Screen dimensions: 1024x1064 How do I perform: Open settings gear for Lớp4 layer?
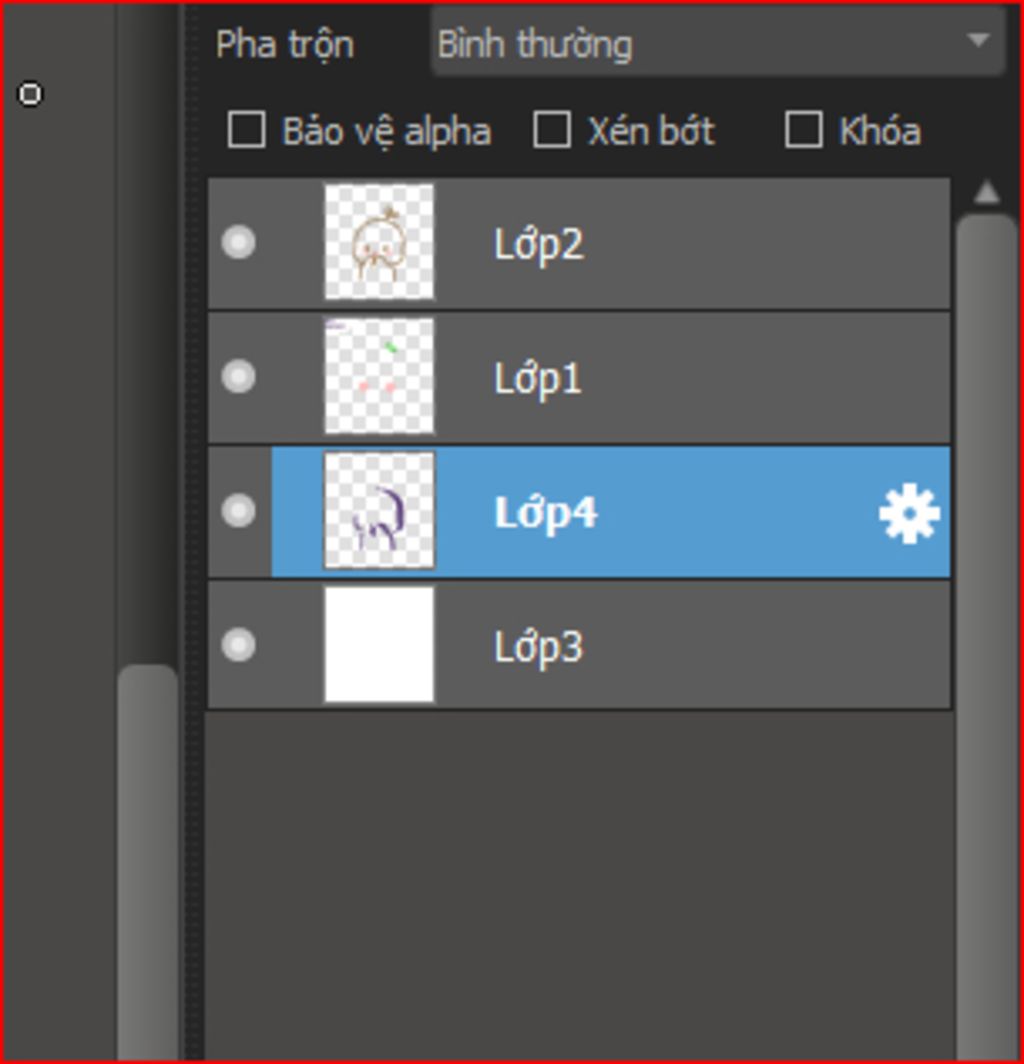click(909, 513)
